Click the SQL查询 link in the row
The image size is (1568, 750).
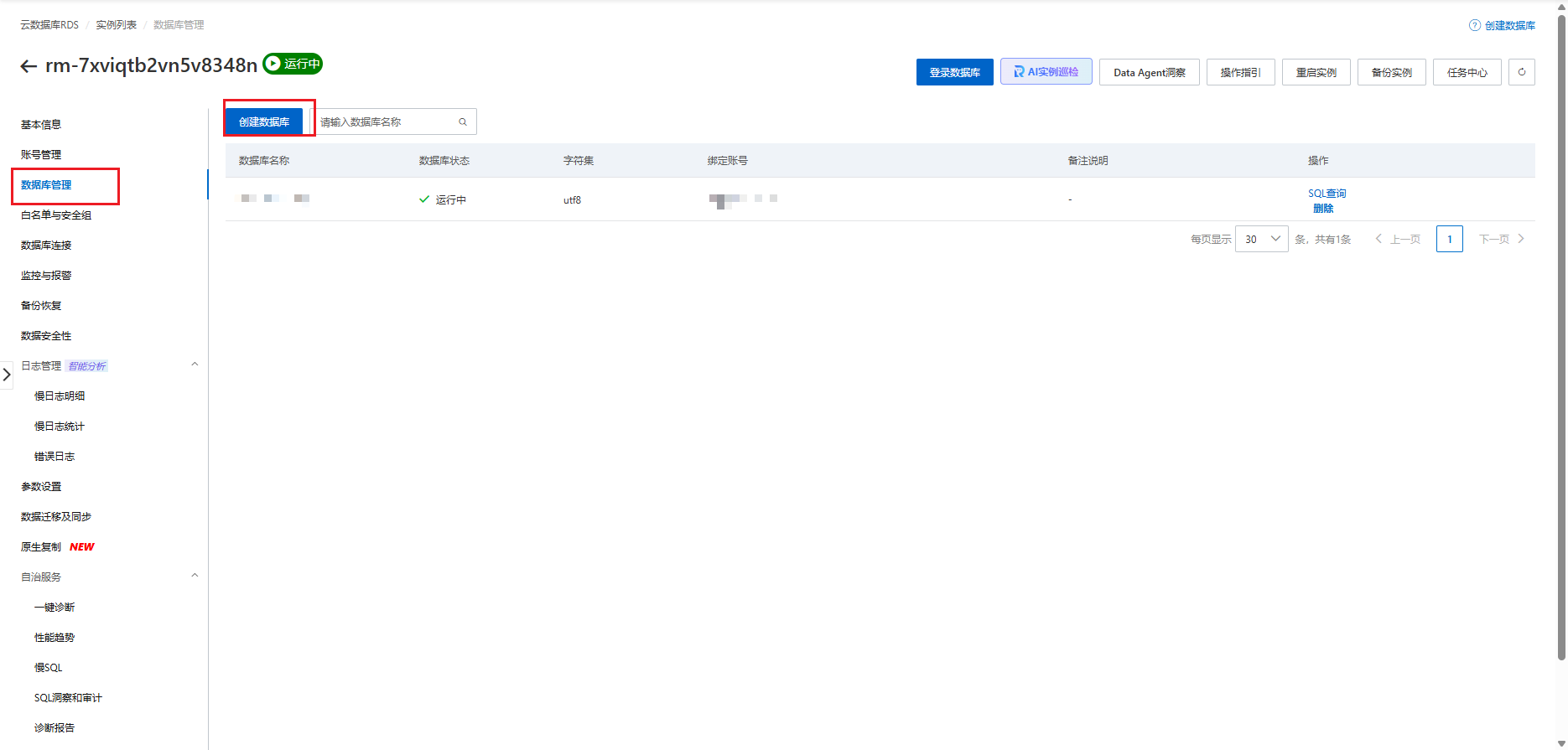tap(1327, 194)
